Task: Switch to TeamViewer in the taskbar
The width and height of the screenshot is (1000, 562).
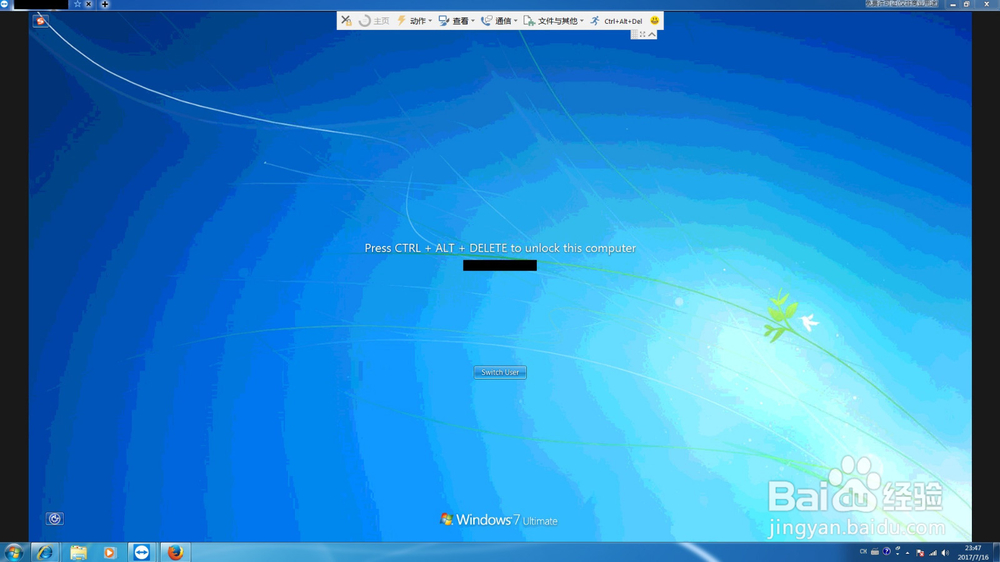Action: click(142, 552)
